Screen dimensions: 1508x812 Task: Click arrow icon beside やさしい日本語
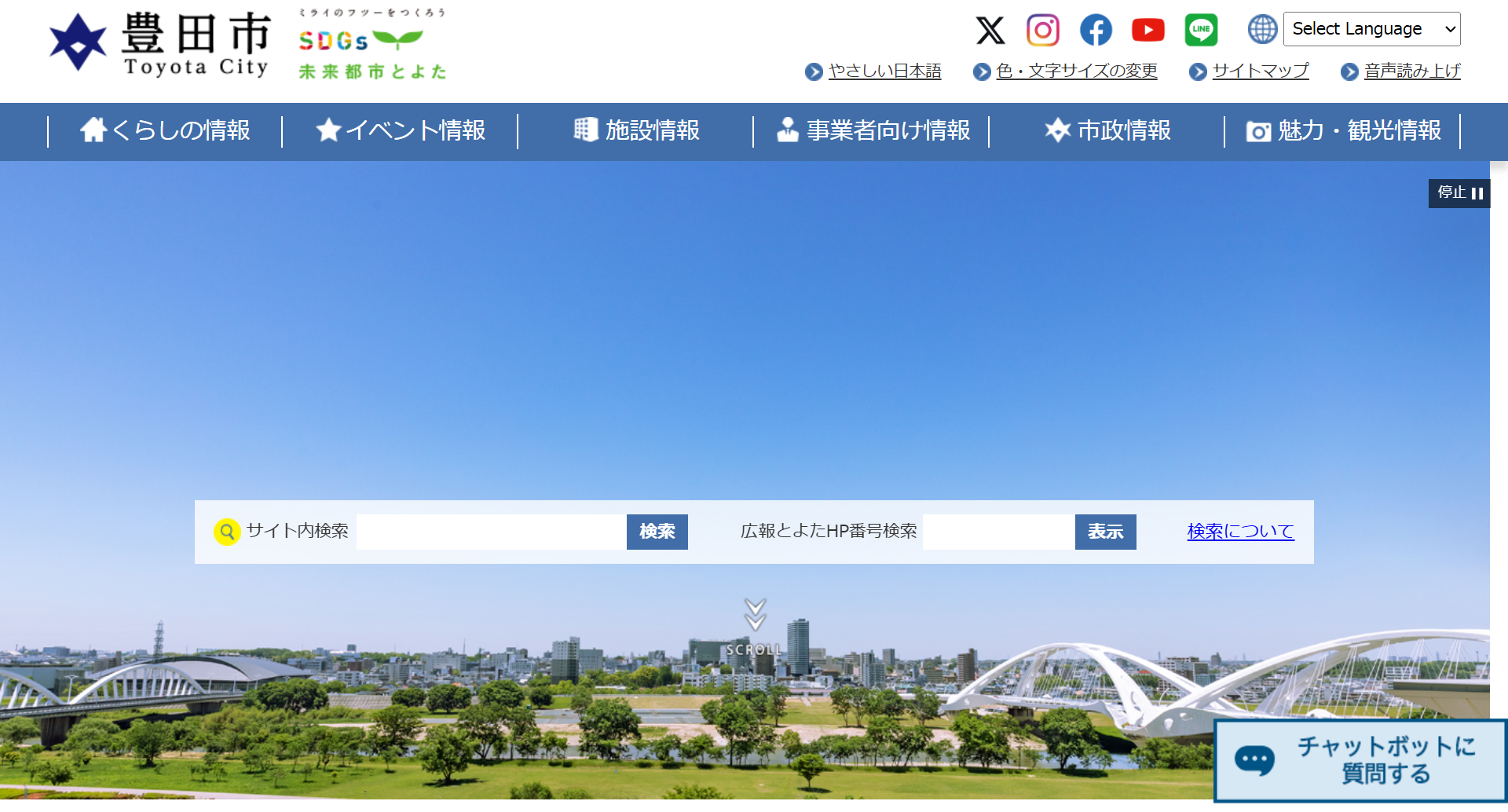814,71
